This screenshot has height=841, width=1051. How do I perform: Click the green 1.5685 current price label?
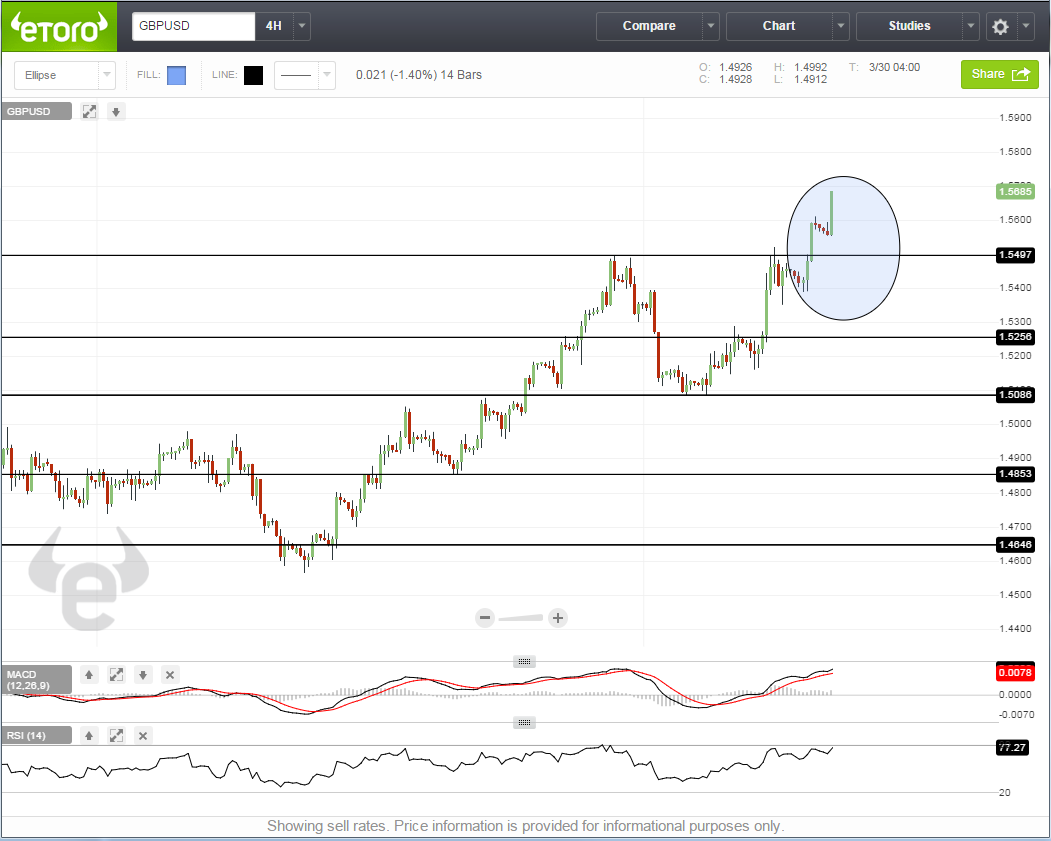(x=1015, y=192)
